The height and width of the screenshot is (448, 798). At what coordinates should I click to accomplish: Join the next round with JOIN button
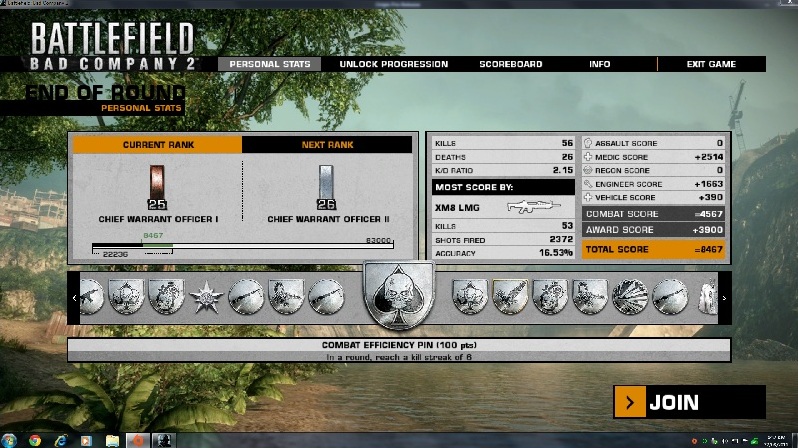tap(689, 402)
